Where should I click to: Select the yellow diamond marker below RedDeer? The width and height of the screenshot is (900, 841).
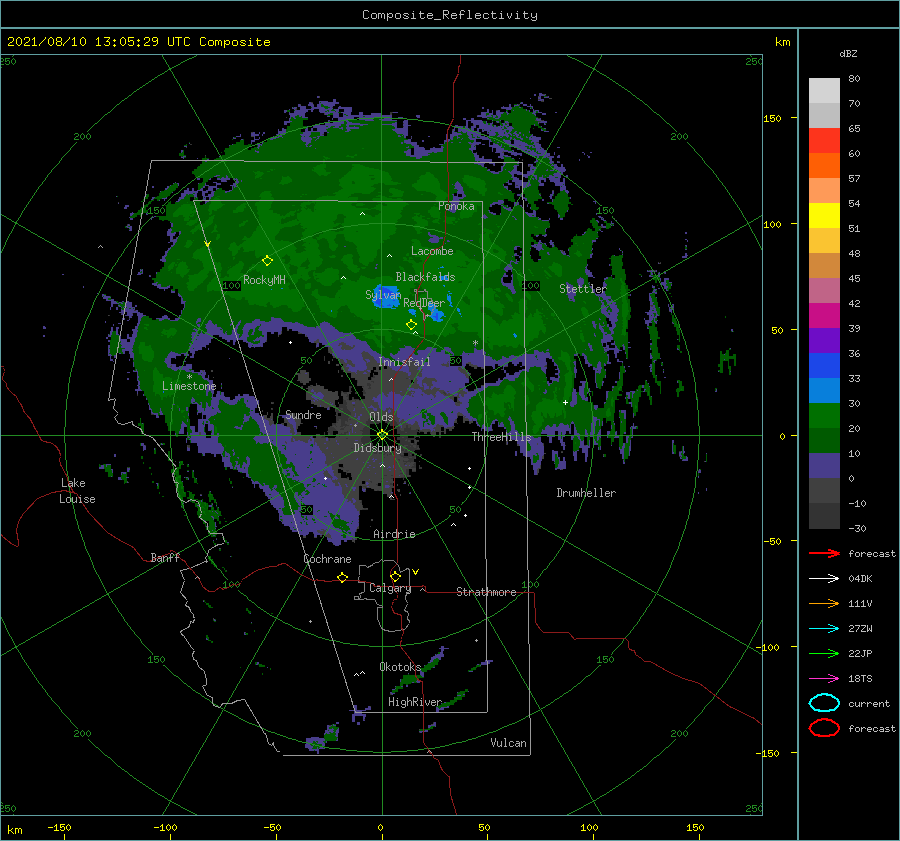pyautogui.click(x=411, y=324)
